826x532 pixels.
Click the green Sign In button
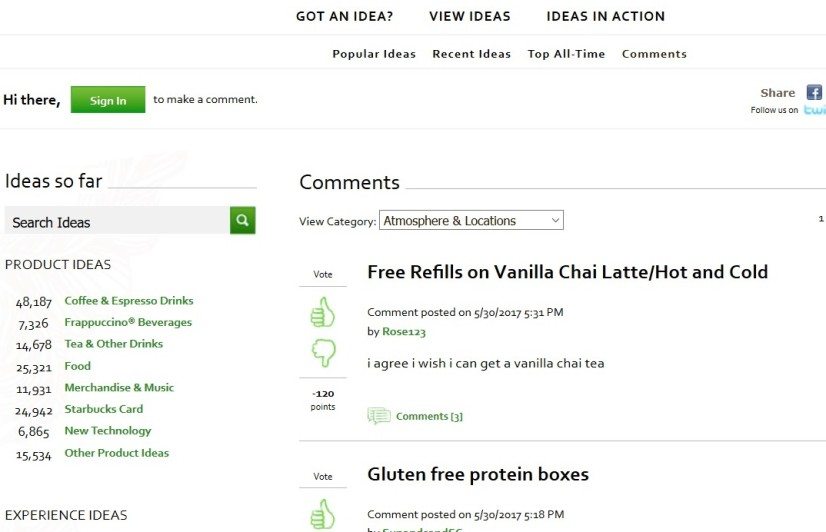click(108, 100)
